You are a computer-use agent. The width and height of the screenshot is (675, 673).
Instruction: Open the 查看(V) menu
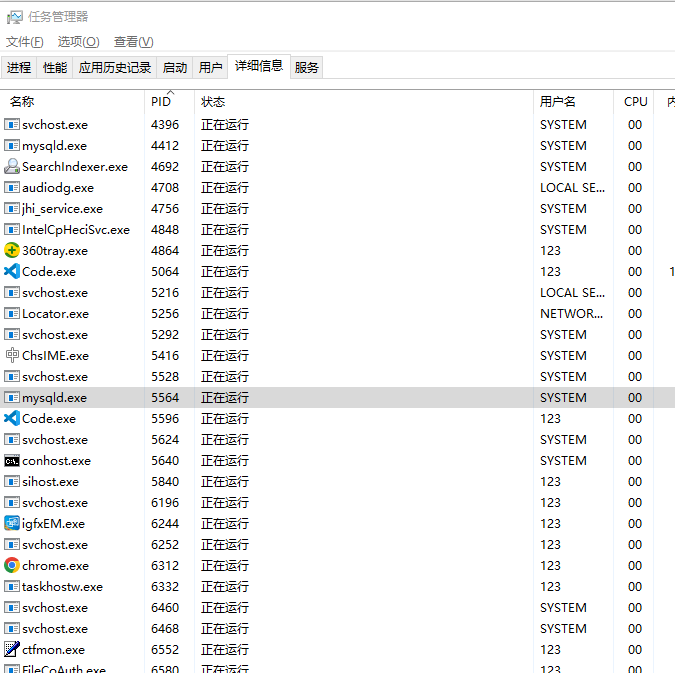point(133,42)
